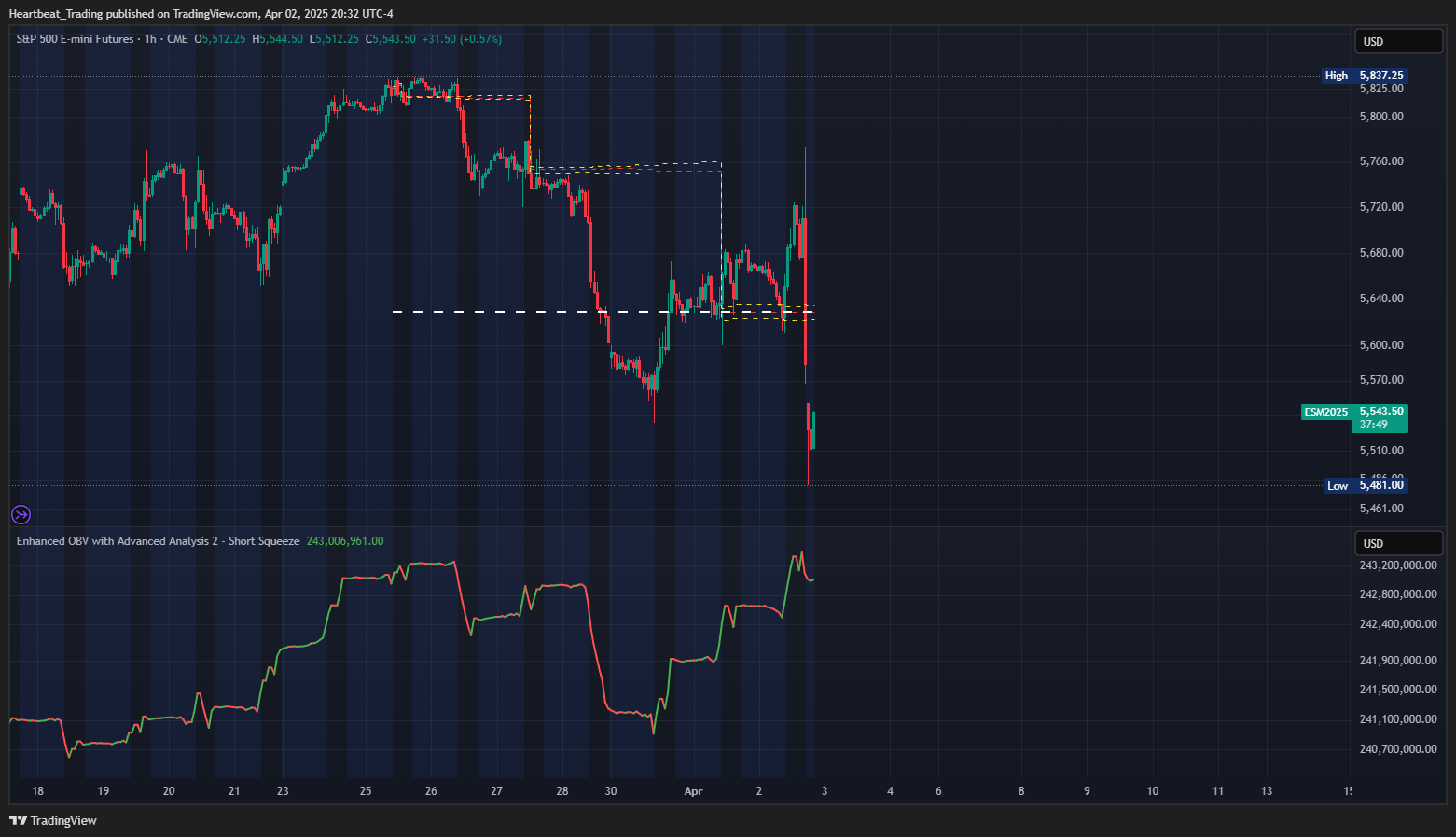1456x837 pixels.
Task: Click the TradingView logo in the footer
Action: (x=53, y=820)
